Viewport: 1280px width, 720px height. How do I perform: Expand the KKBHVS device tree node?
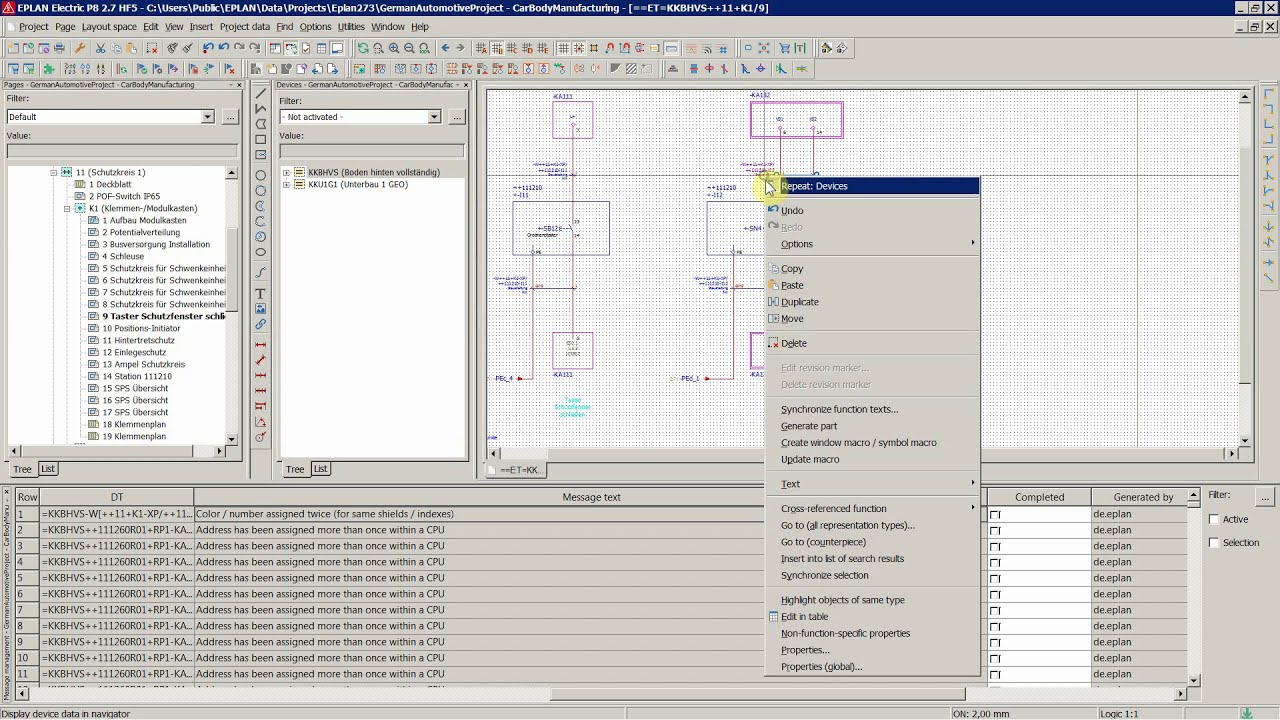click(x=286, y=172)
